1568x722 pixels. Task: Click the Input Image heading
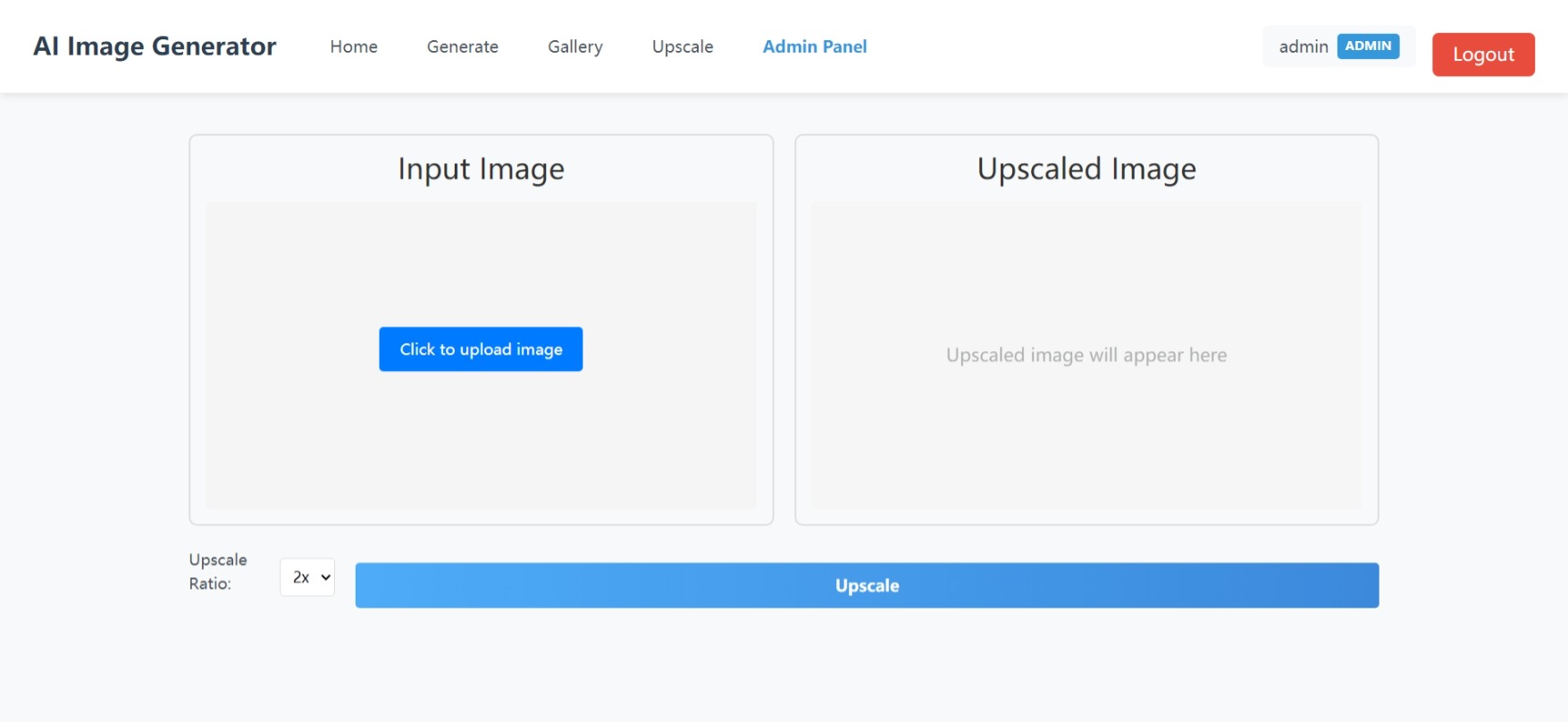[481, 169]
